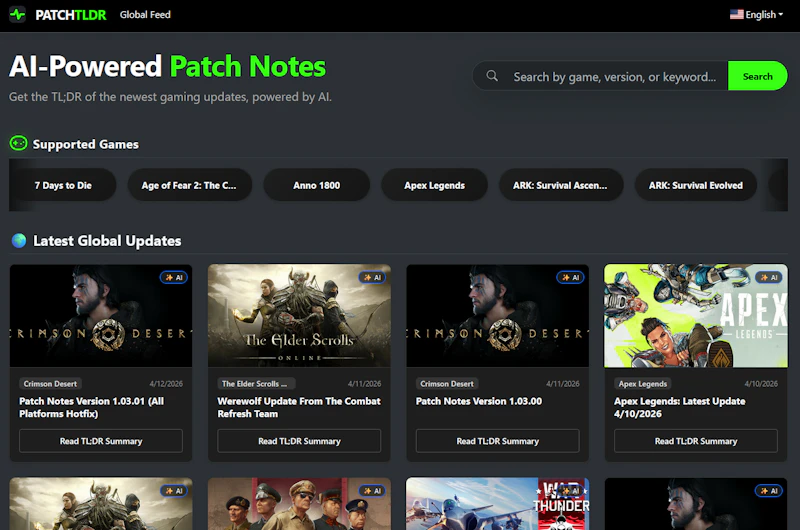Select the Anno 1800 game chip
This screenshot has width=800, height=530.
(x=316, y=185)
